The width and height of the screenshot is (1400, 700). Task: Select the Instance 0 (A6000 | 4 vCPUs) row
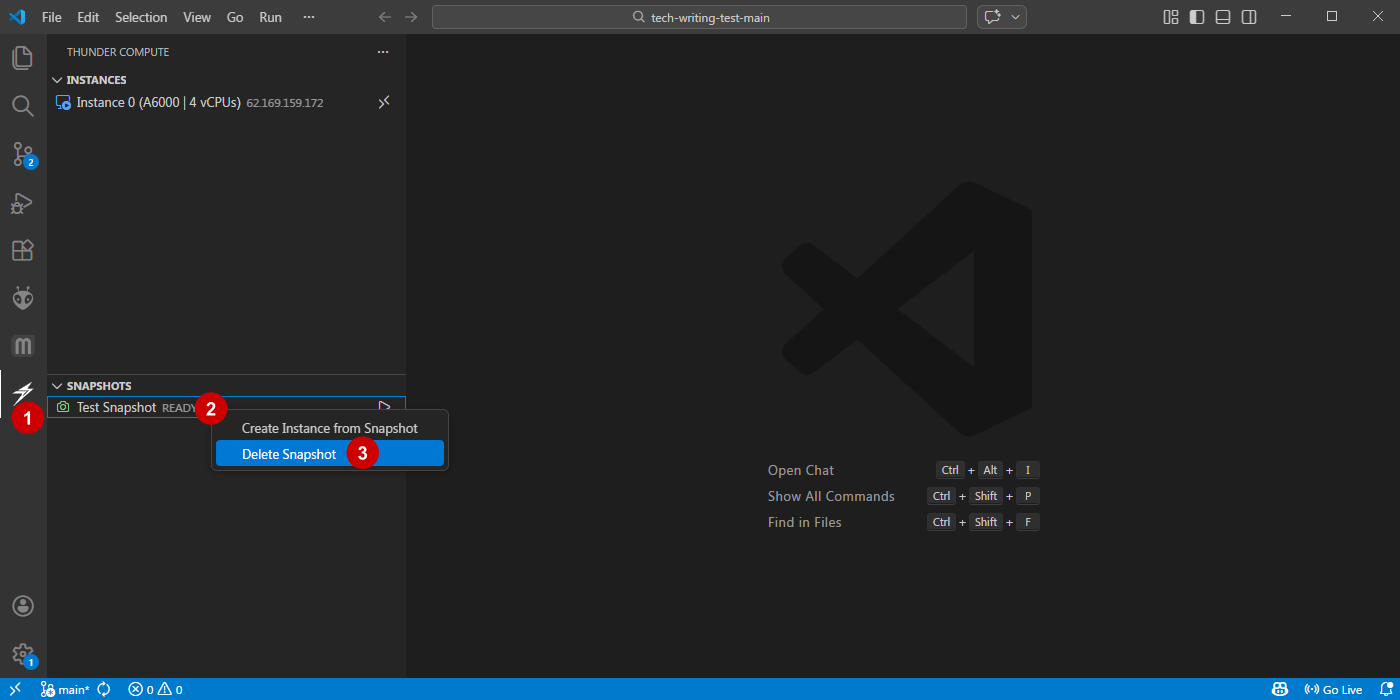click(227, 102)
